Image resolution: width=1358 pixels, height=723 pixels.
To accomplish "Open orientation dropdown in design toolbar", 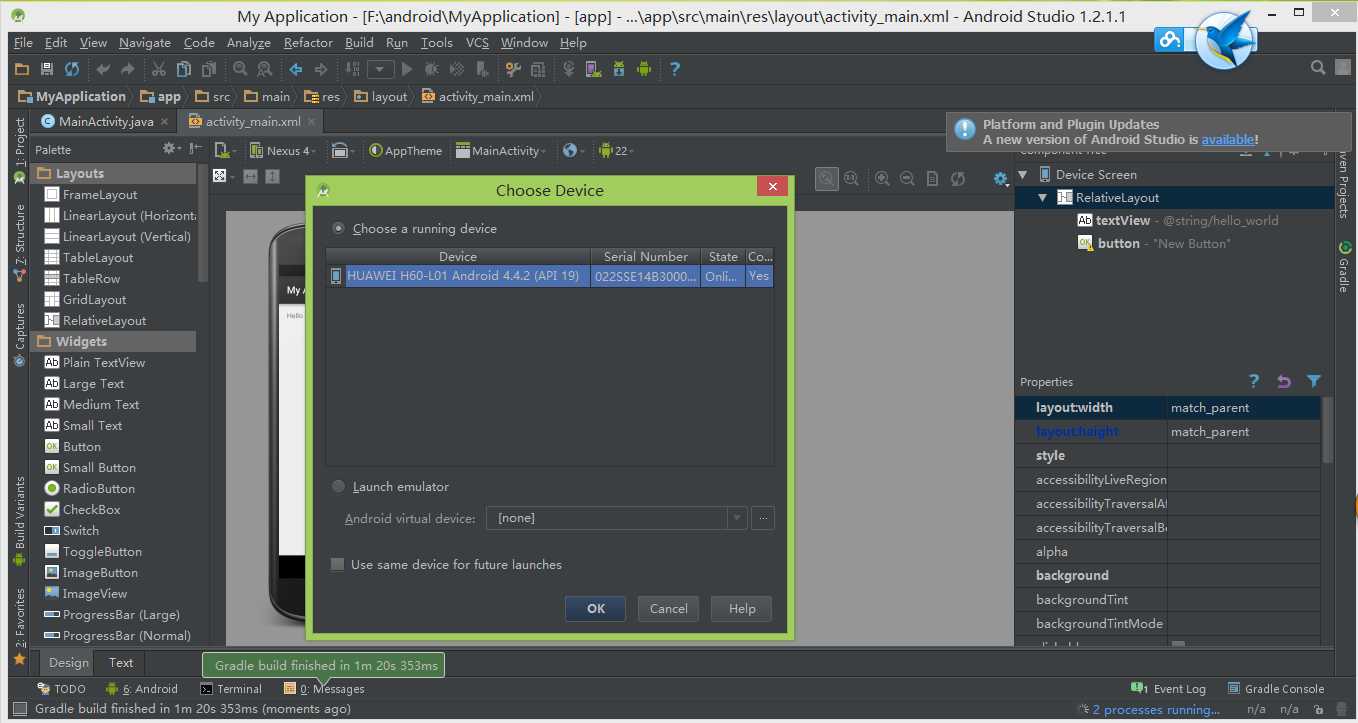I will click(x=344, y=150).
